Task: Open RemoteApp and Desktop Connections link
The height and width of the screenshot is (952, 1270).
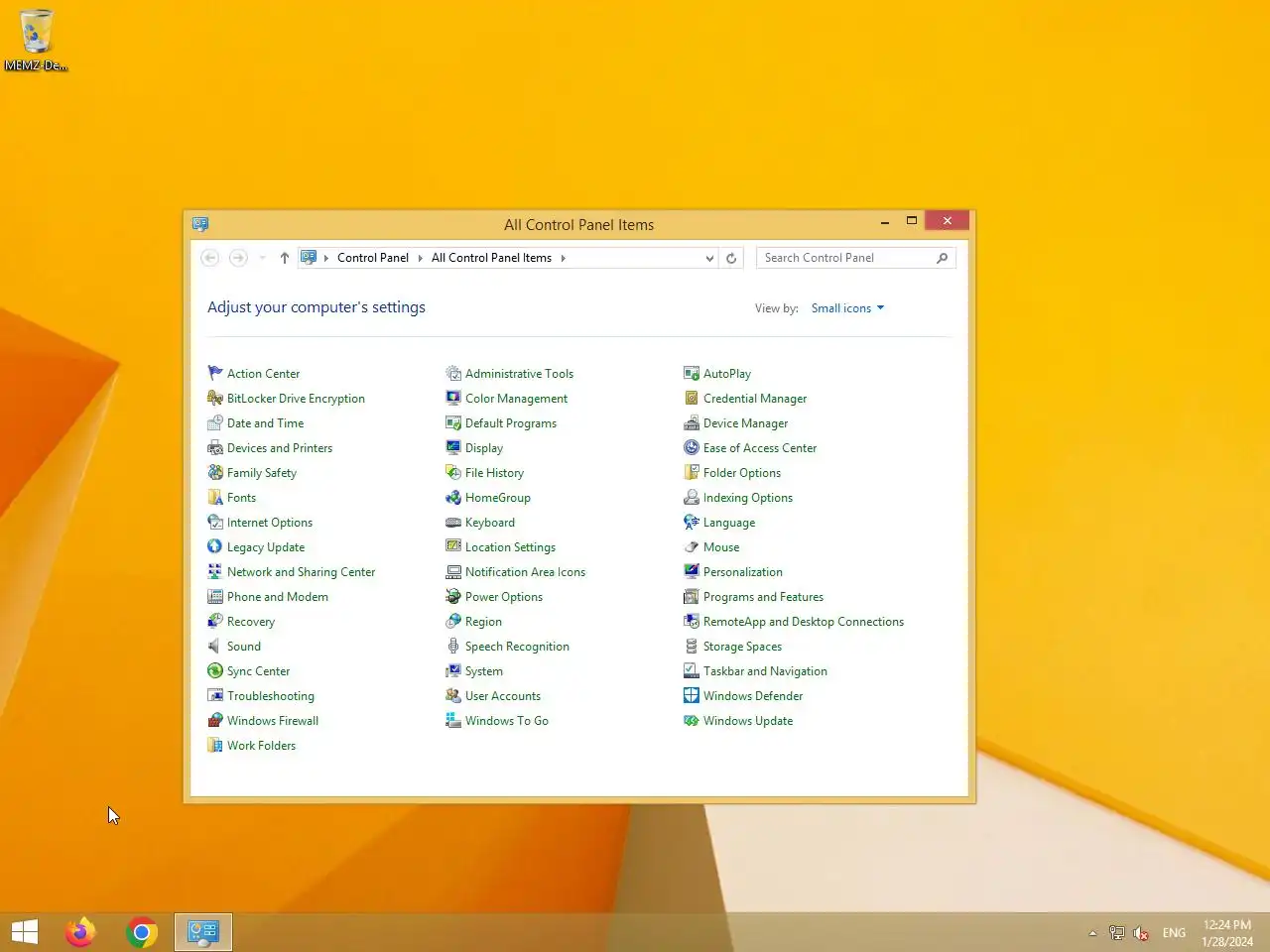Action: [804, 622]
